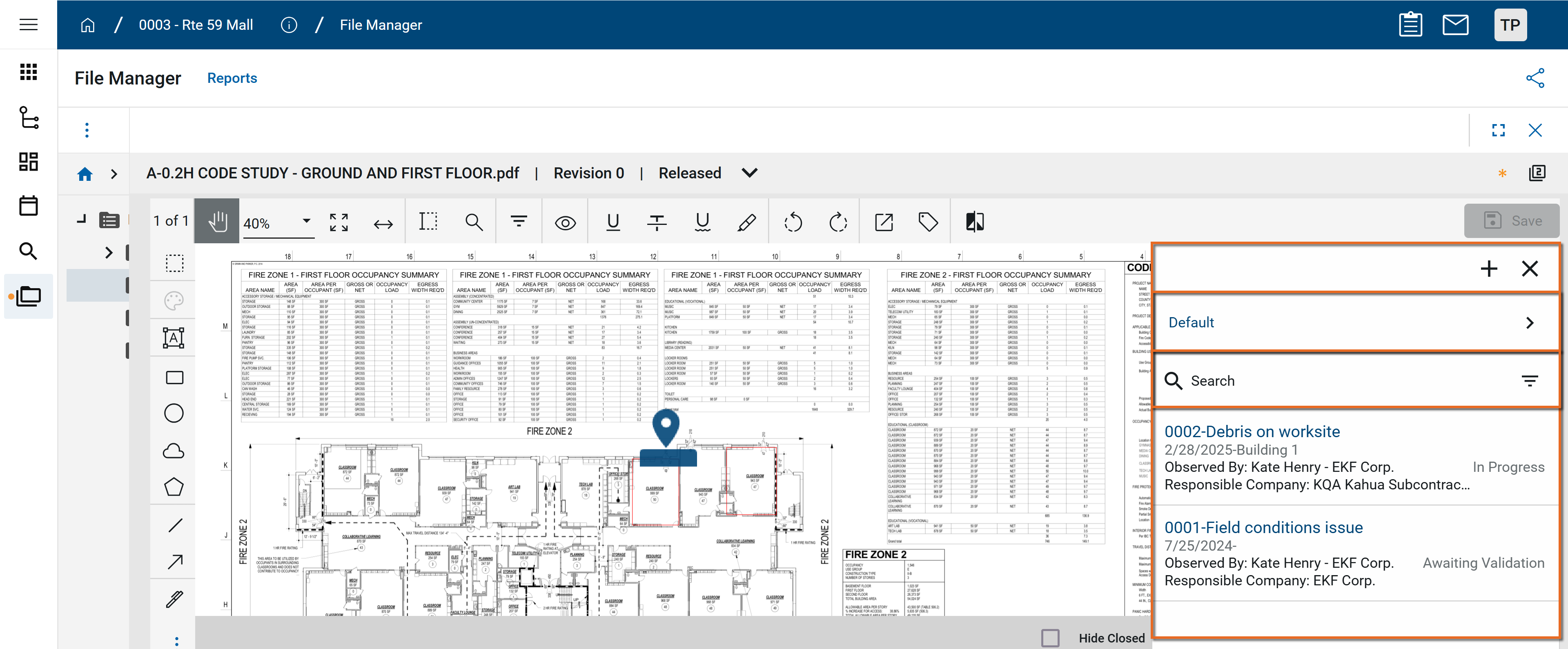Image resolution: width=1568 pixels, height=649 pixels.
Task: Click the fit to width icon
Action: click(x=383, y=224)
